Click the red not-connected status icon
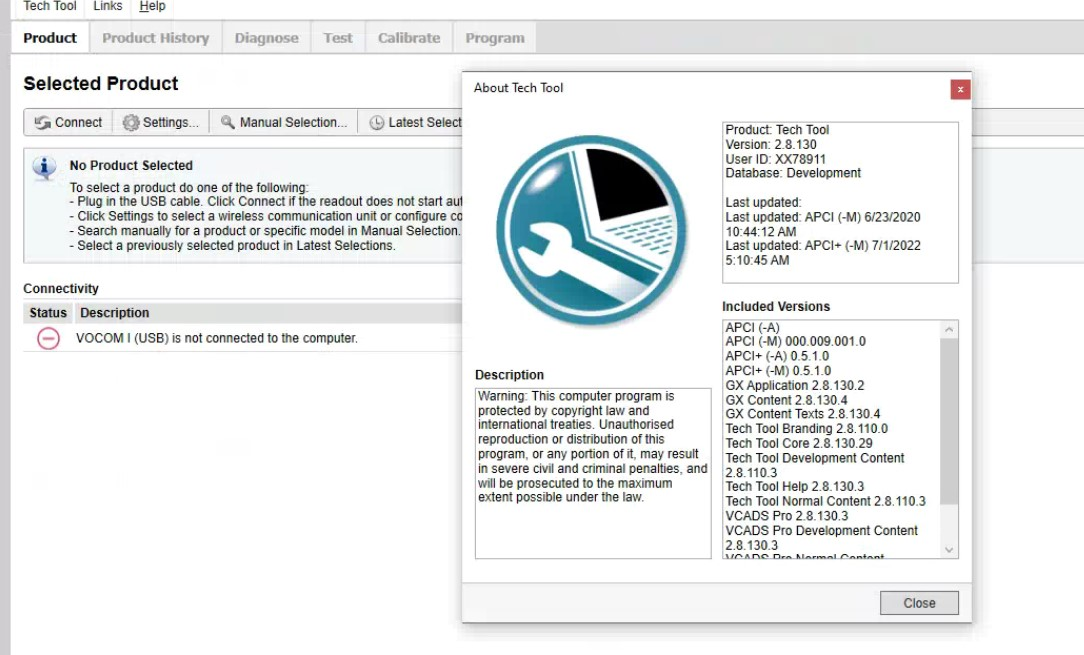The image size is (1084, 655). pos(48,338)
